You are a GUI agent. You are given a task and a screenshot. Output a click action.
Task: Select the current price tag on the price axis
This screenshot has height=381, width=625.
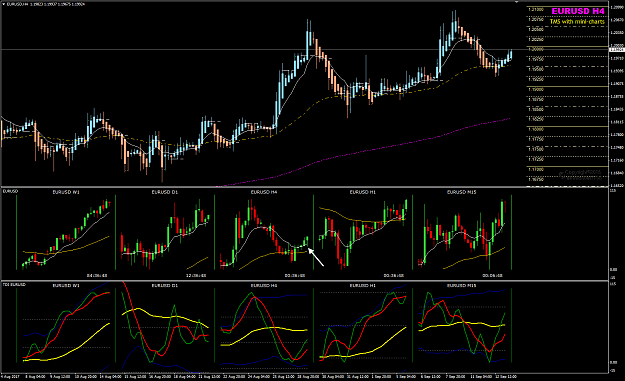point(617,49)
